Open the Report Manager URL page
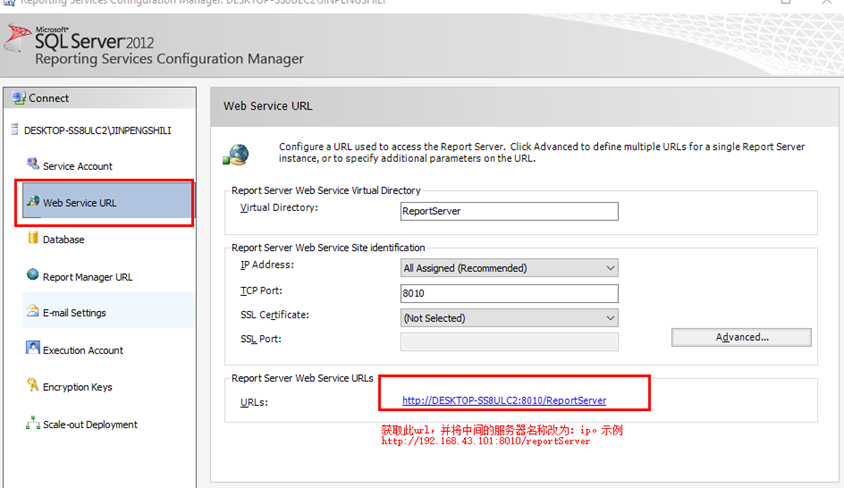Viewport: 844px width, 488px height. (87, 277)
